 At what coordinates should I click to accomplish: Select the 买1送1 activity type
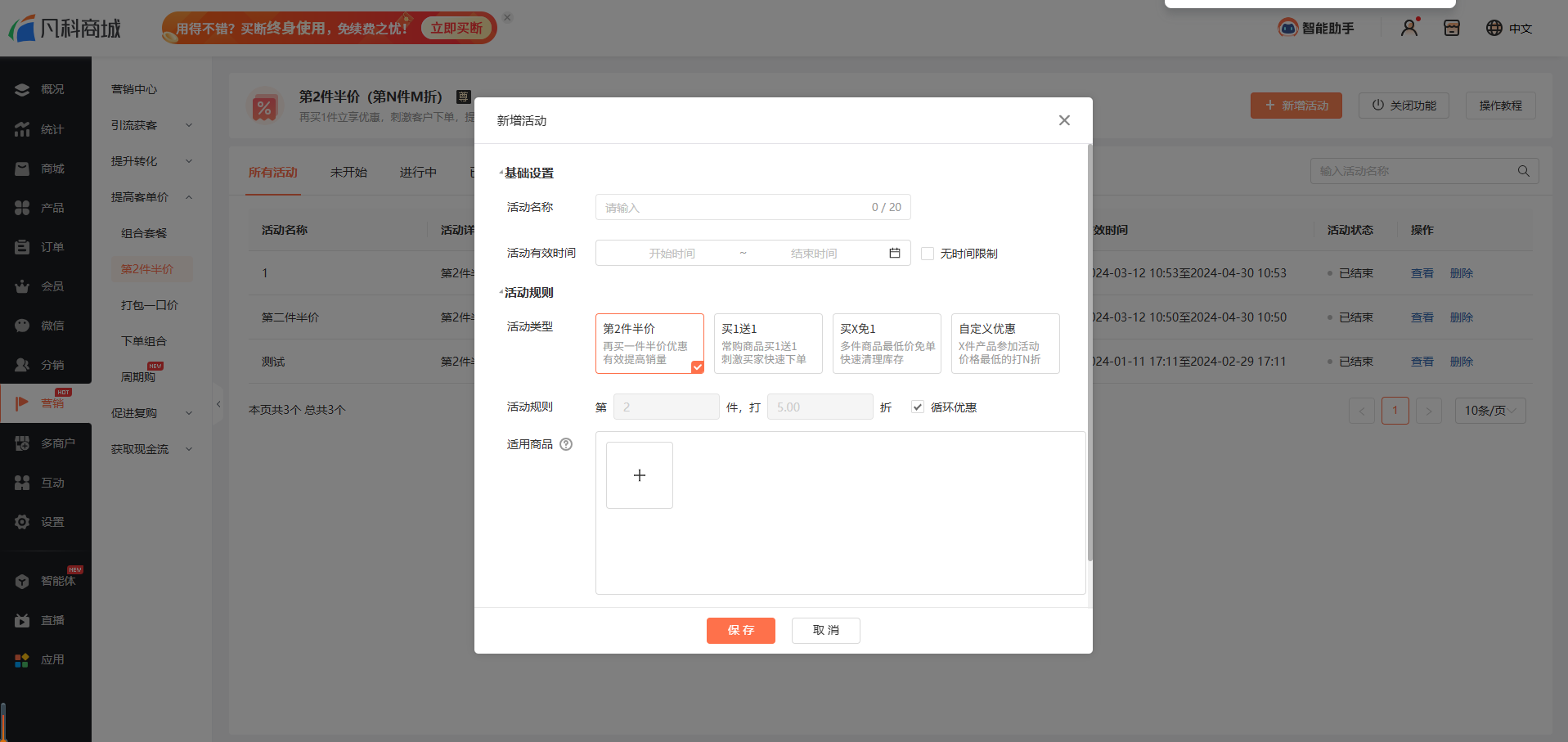767,344
